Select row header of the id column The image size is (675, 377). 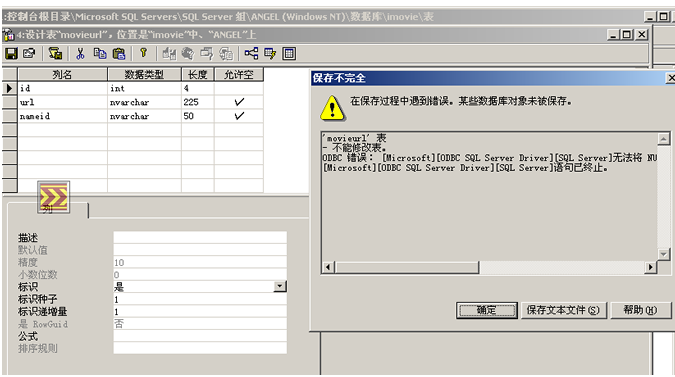[x=9, y=88]
